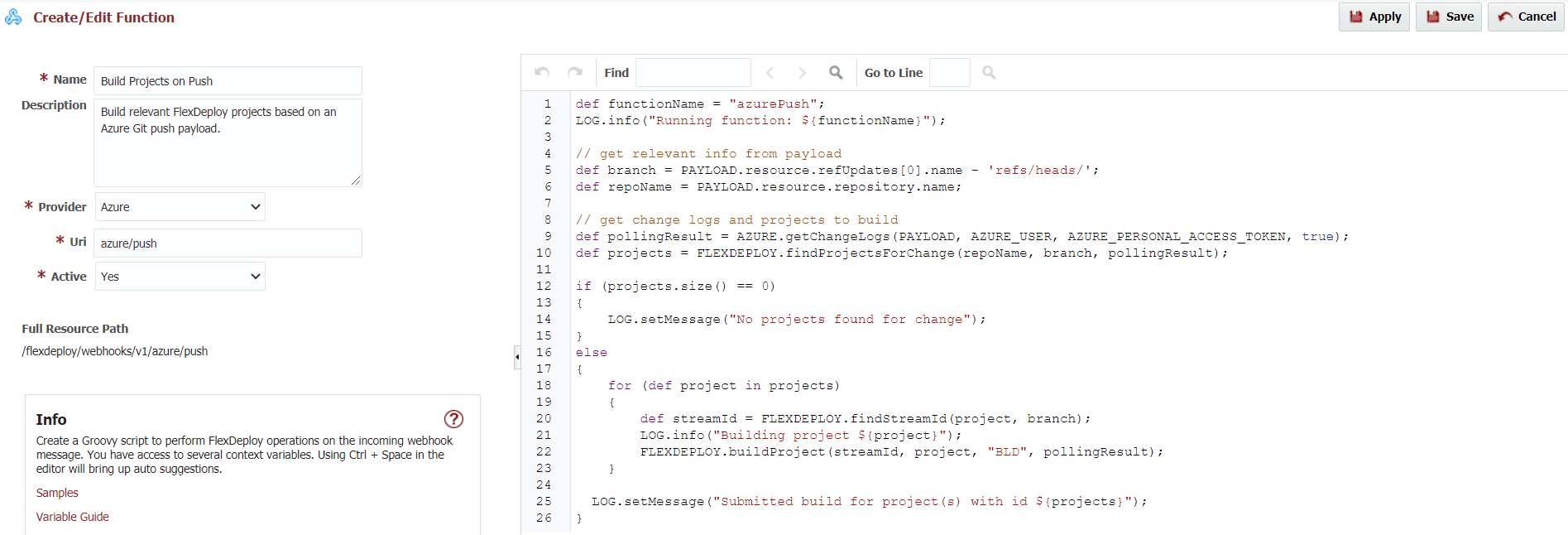Click comment '// get change logs and projects to build'
Screen dimensions: 1568x535
click(736, 219)
